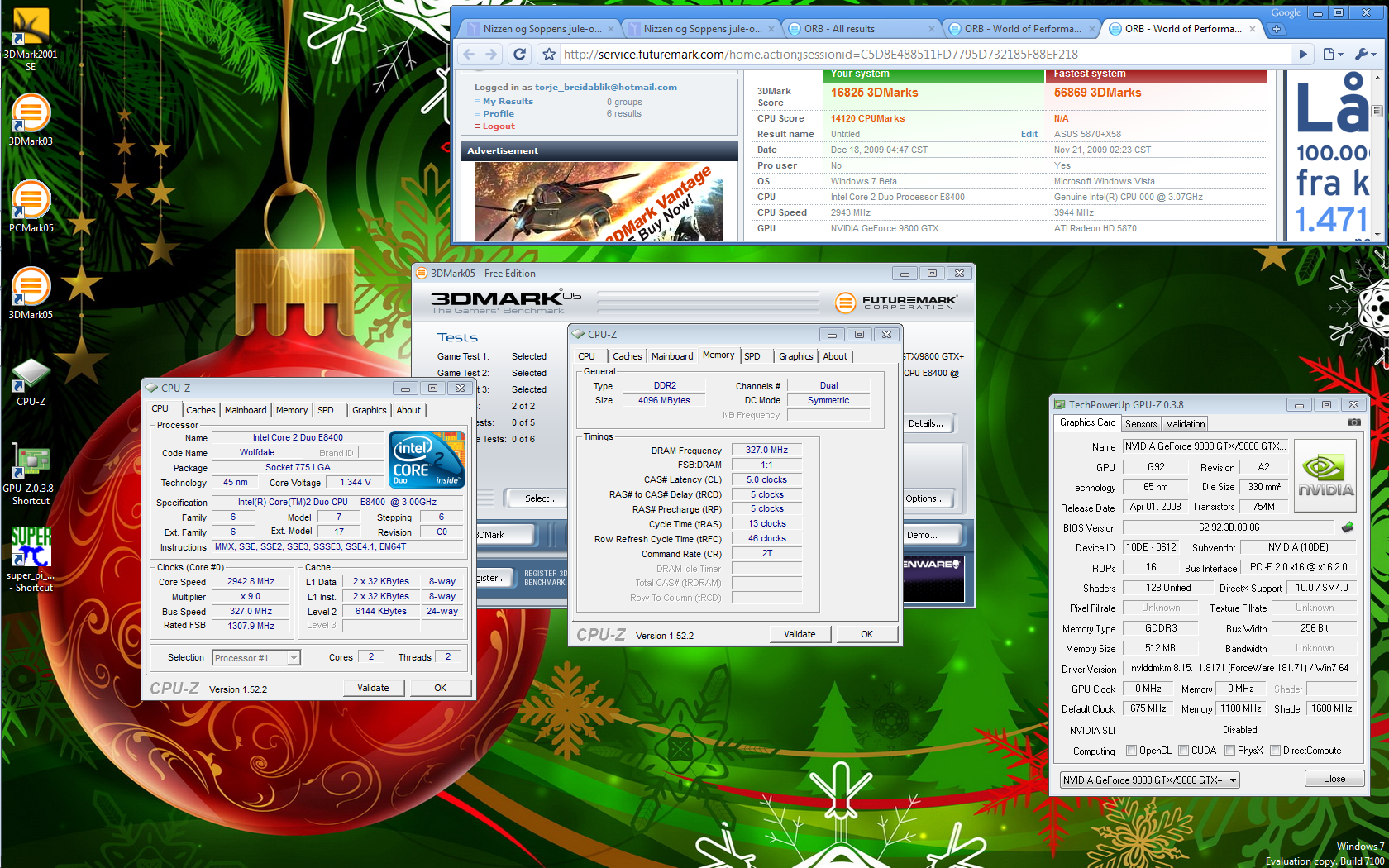Open the 3DMark2001 SE desktop shortcut
This screenshot has height=868, width=1389.
pyautogui.click(x=31, y=39)
